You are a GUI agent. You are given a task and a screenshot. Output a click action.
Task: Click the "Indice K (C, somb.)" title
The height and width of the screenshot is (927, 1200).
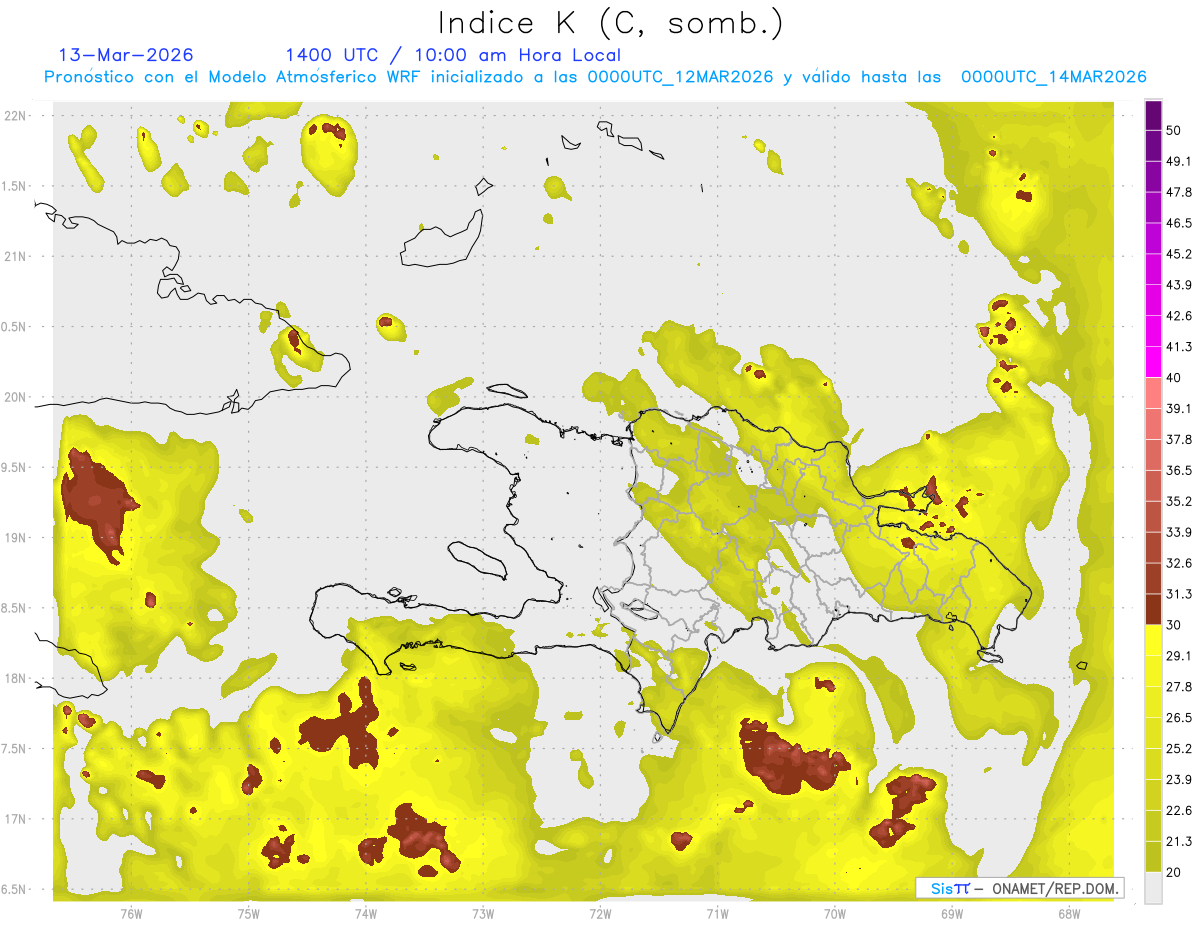tap(610, 23)
